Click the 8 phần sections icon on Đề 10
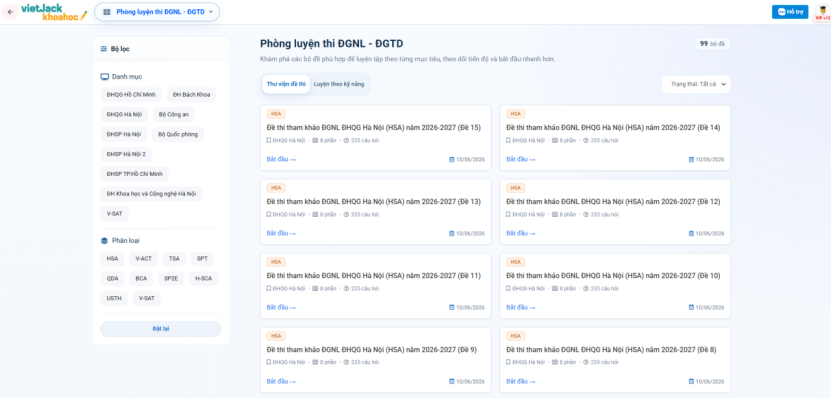 555,289
